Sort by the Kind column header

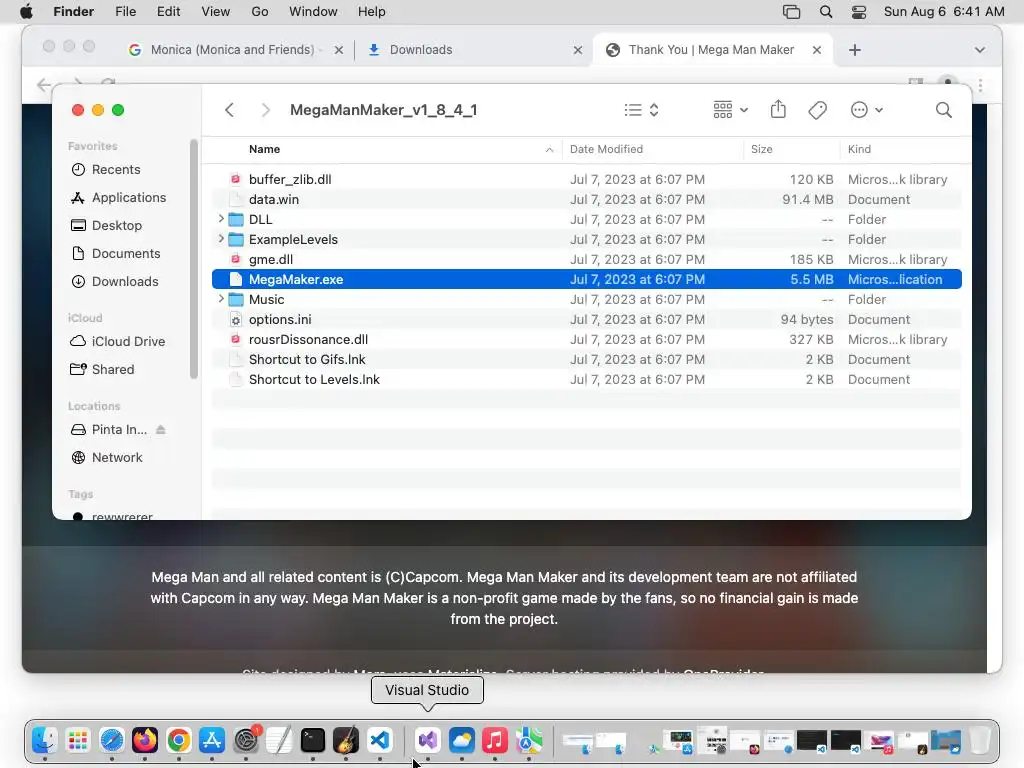point(904,149)
